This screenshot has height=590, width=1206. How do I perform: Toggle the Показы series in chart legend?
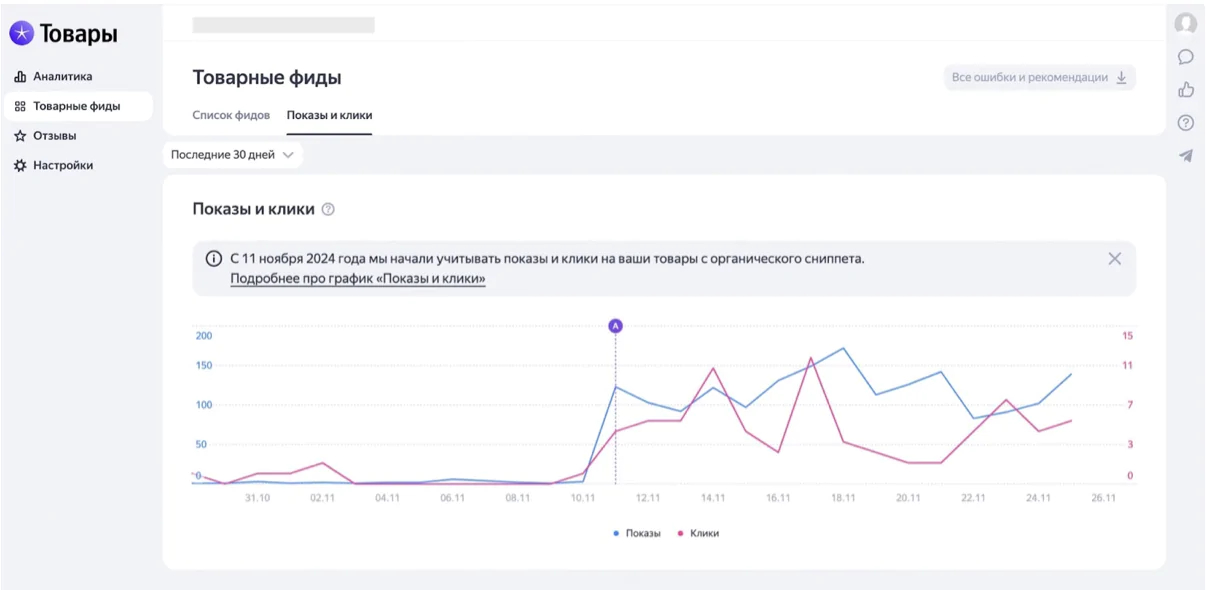pyautogui.click(x=637, y=534)
